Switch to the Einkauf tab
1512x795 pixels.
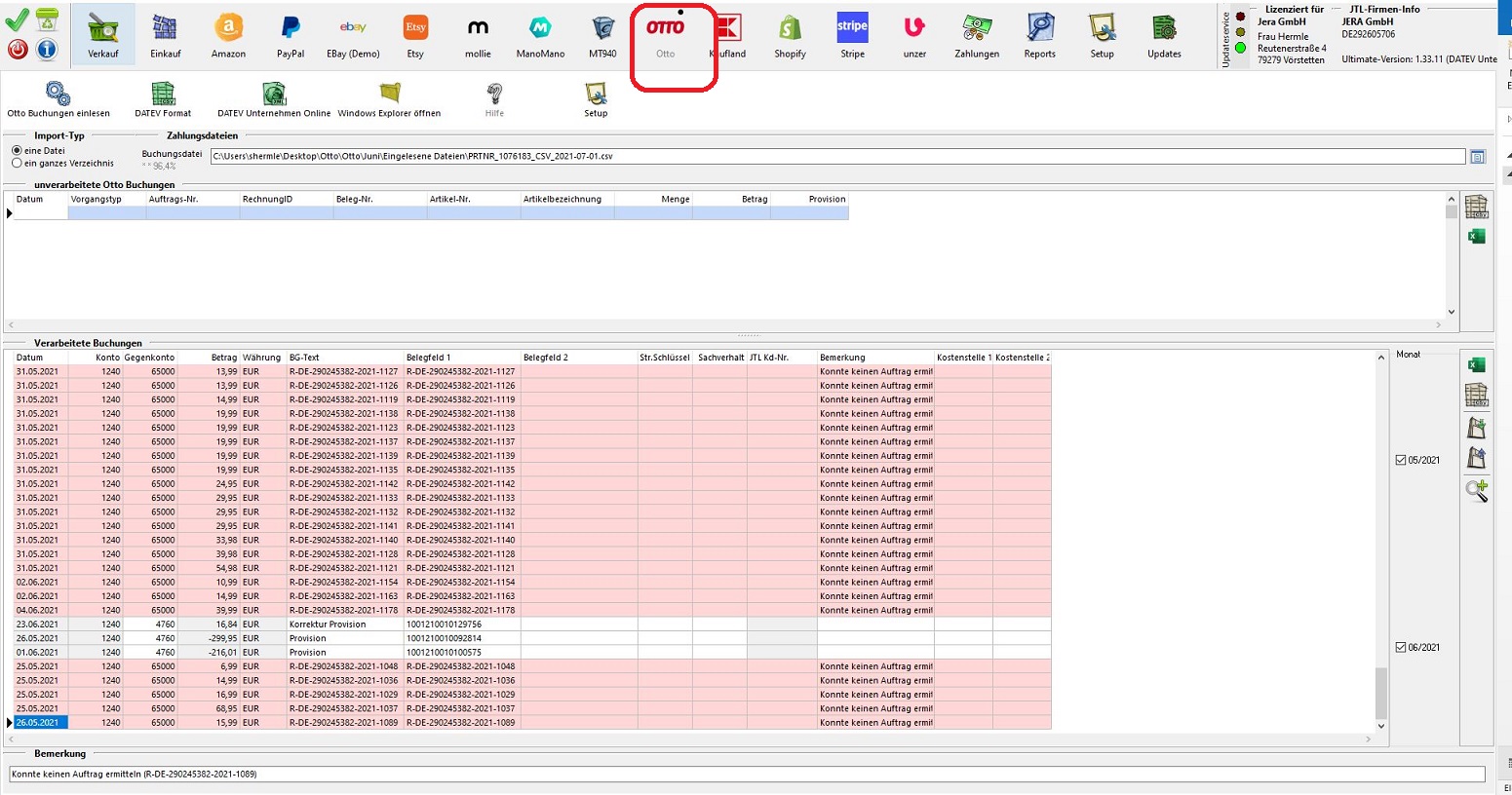click(x=166, y=35)
